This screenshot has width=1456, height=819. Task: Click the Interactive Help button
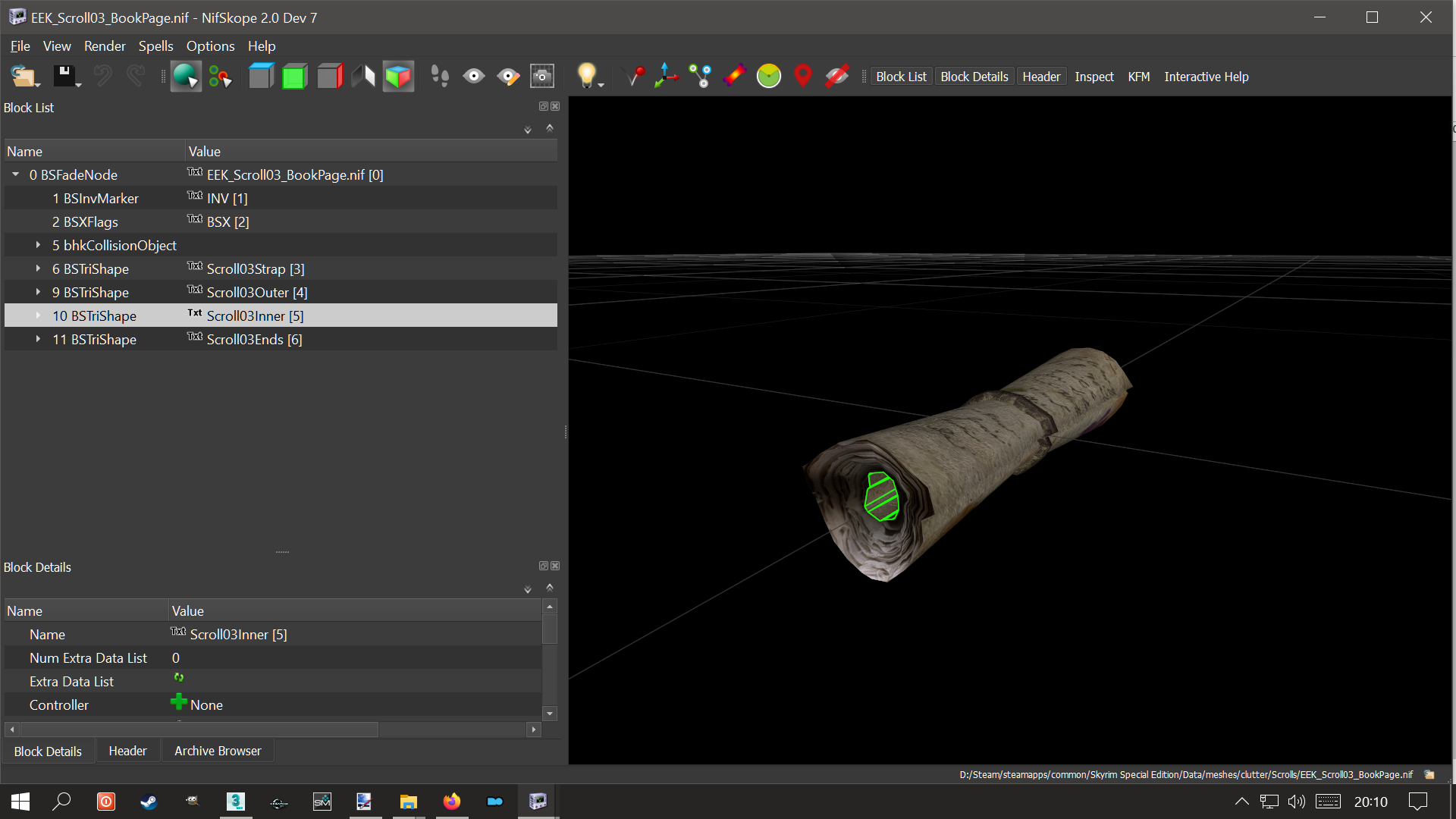(1206, 77)
